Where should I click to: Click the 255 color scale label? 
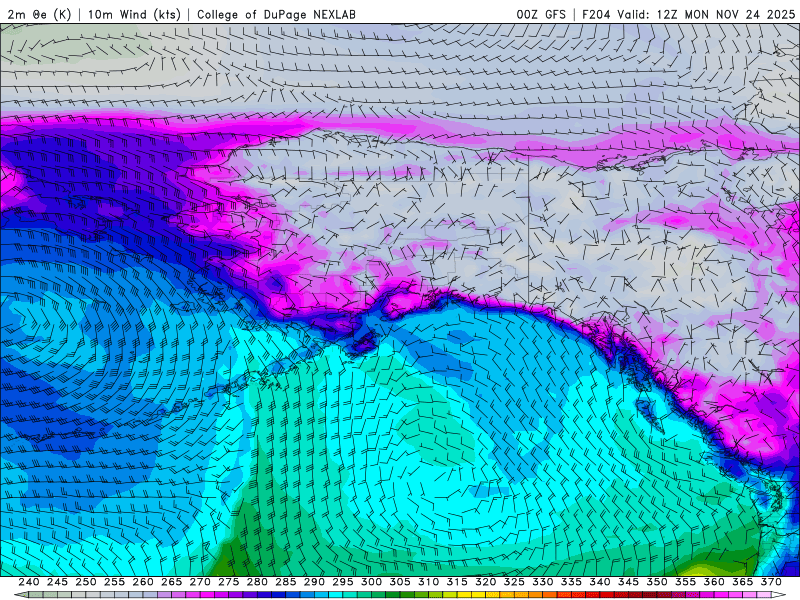114,582
